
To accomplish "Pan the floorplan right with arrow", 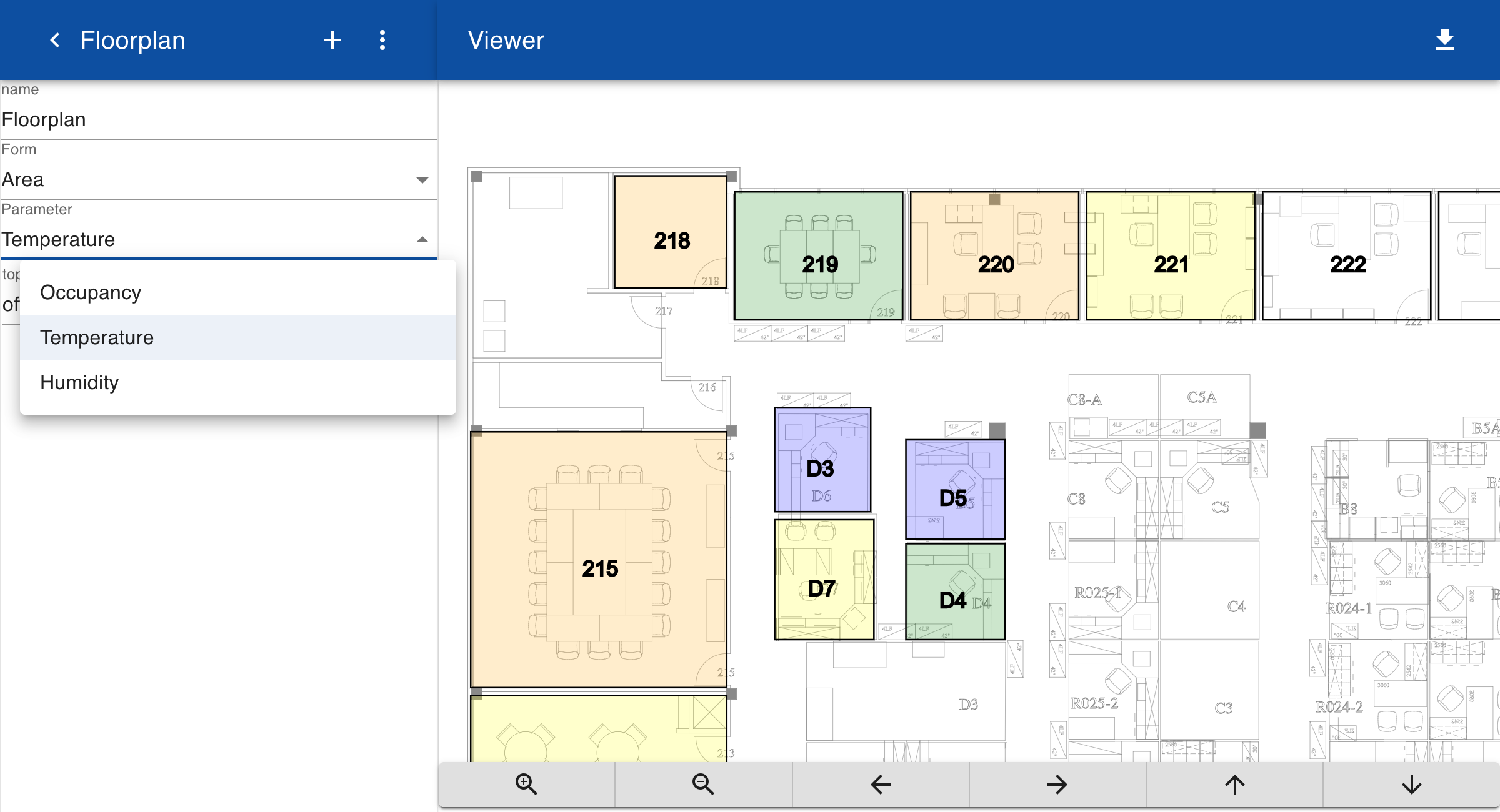I will click(x=1057, y=784).
